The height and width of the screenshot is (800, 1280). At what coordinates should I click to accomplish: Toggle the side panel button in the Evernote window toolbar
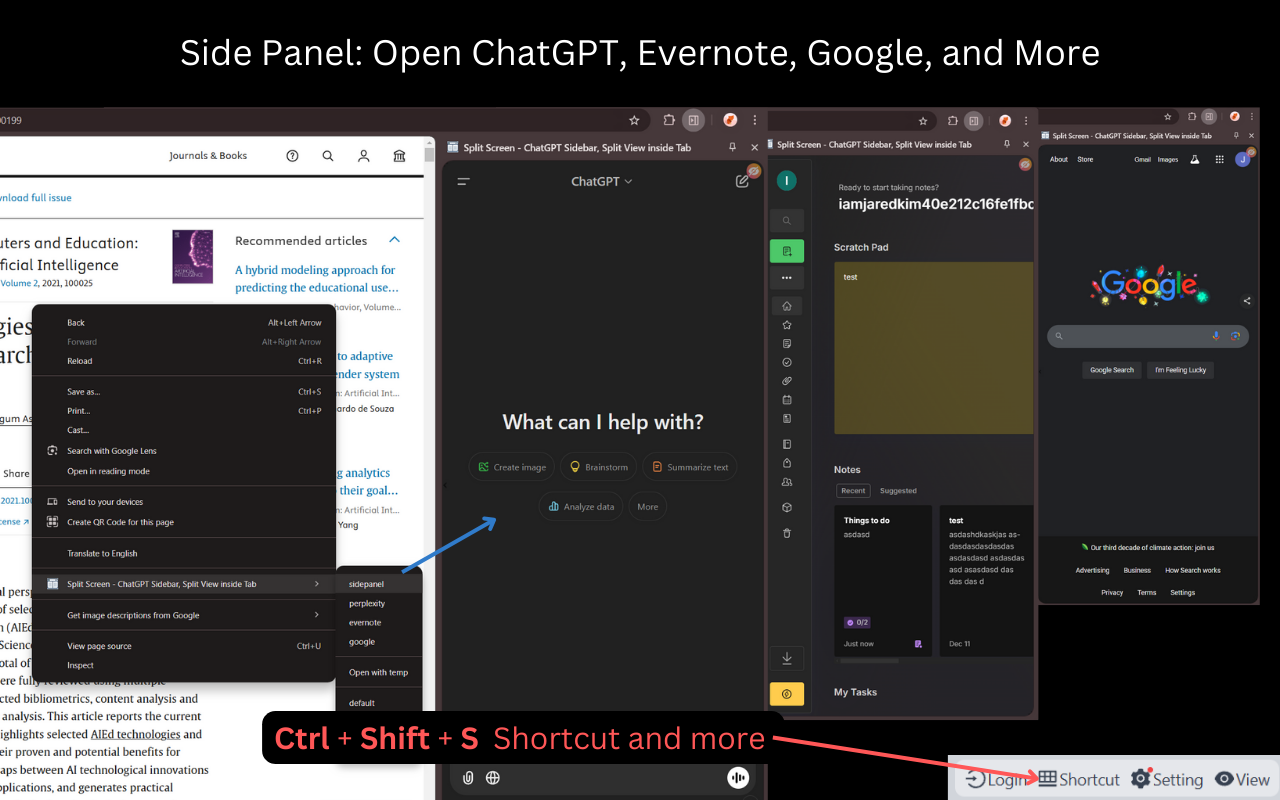(973, 120)
